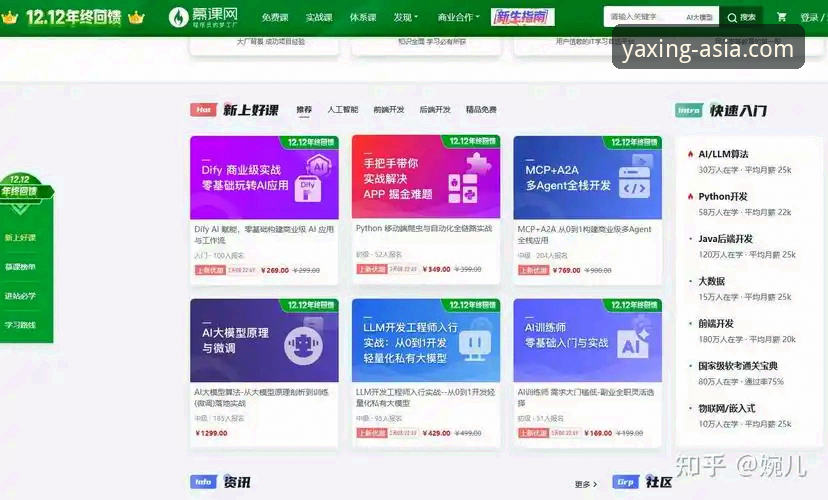Click the ¥349.00 price on Python course
828x500 pixels.
pyautogui.click(x=436, y=269)
